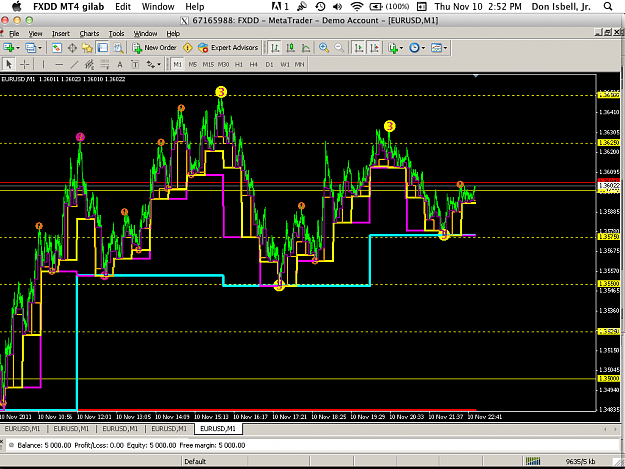Toggle chart Auto Scroll
Image resolution: width=625 pixels, height=469 pixels.
coord(359,48)
